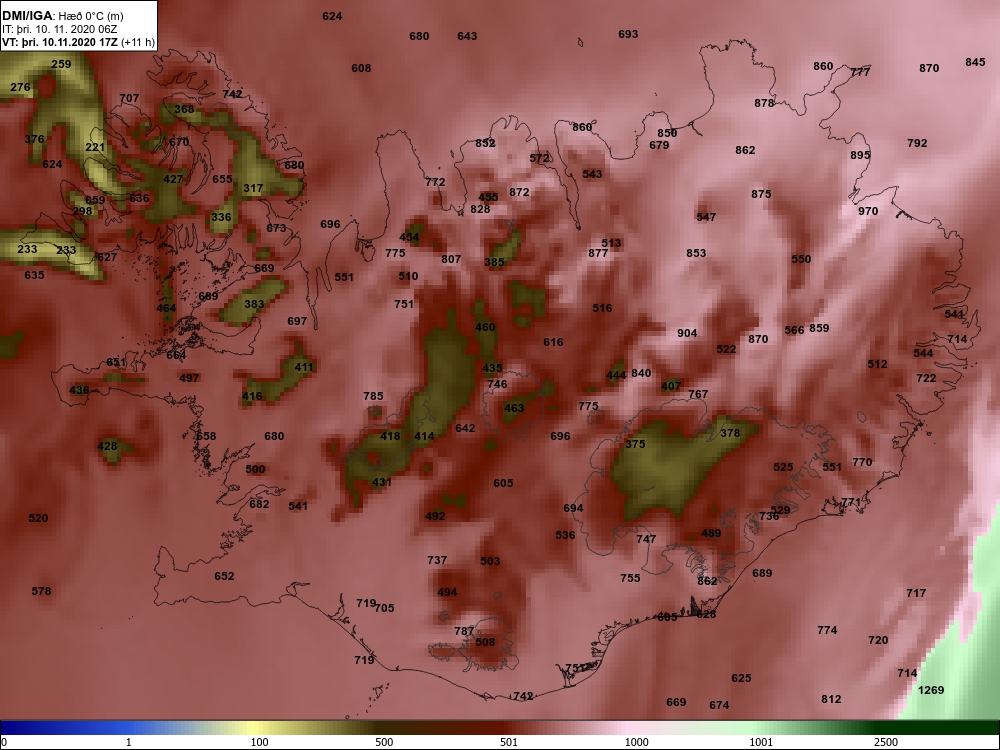
Task: Click the map value 840
Action: [x=641, y=373]
